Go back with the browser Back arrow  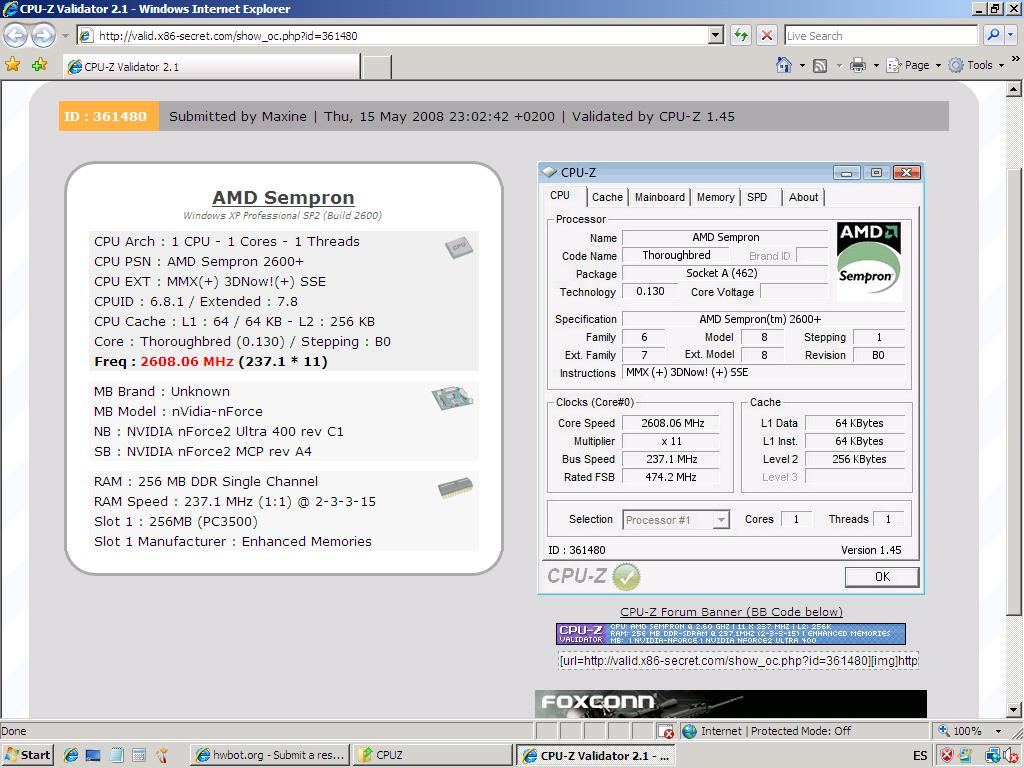16,35
